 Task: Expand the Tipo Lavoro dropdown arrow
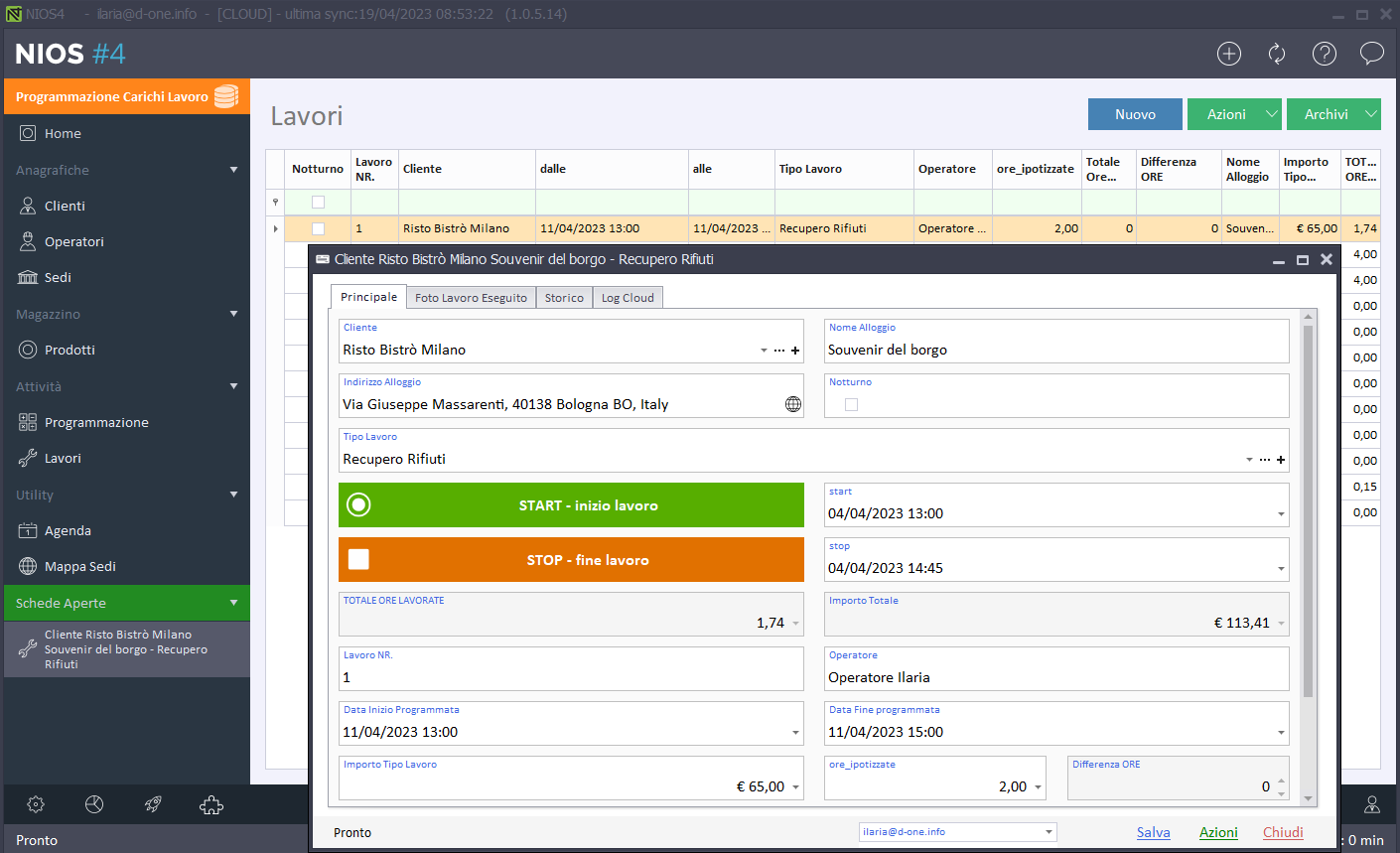point(1248,460)
